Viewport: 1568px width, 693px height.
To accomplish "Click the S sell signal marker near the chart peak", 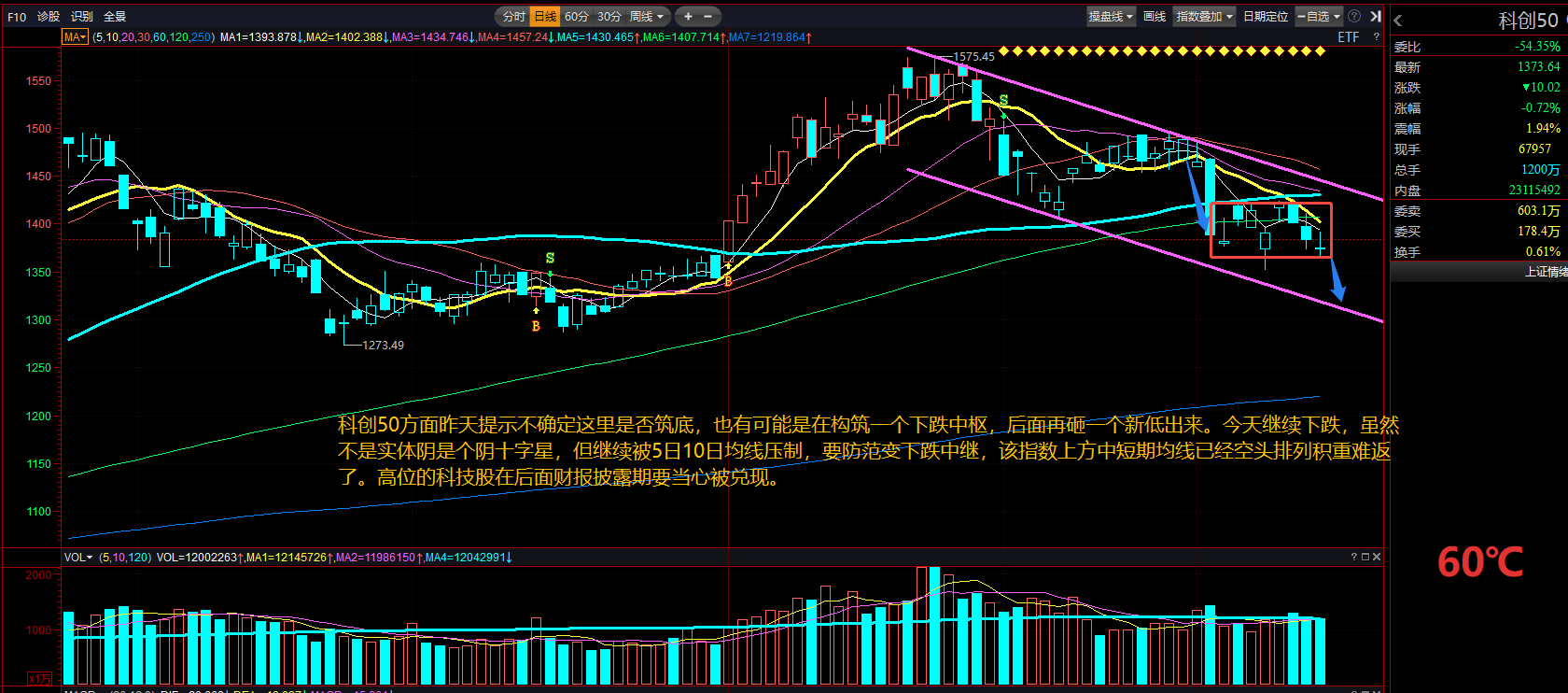I will [x=1003, y=100].
